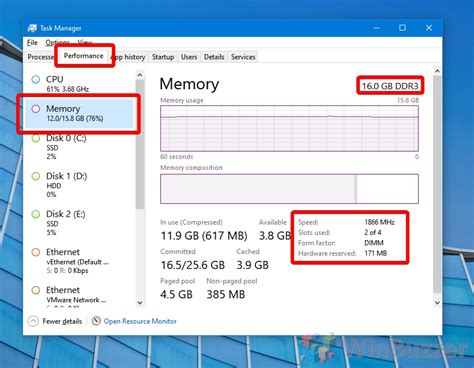Click the Available 3.8 GB value
Screen dimensions: 474x368
coord(275,236)
